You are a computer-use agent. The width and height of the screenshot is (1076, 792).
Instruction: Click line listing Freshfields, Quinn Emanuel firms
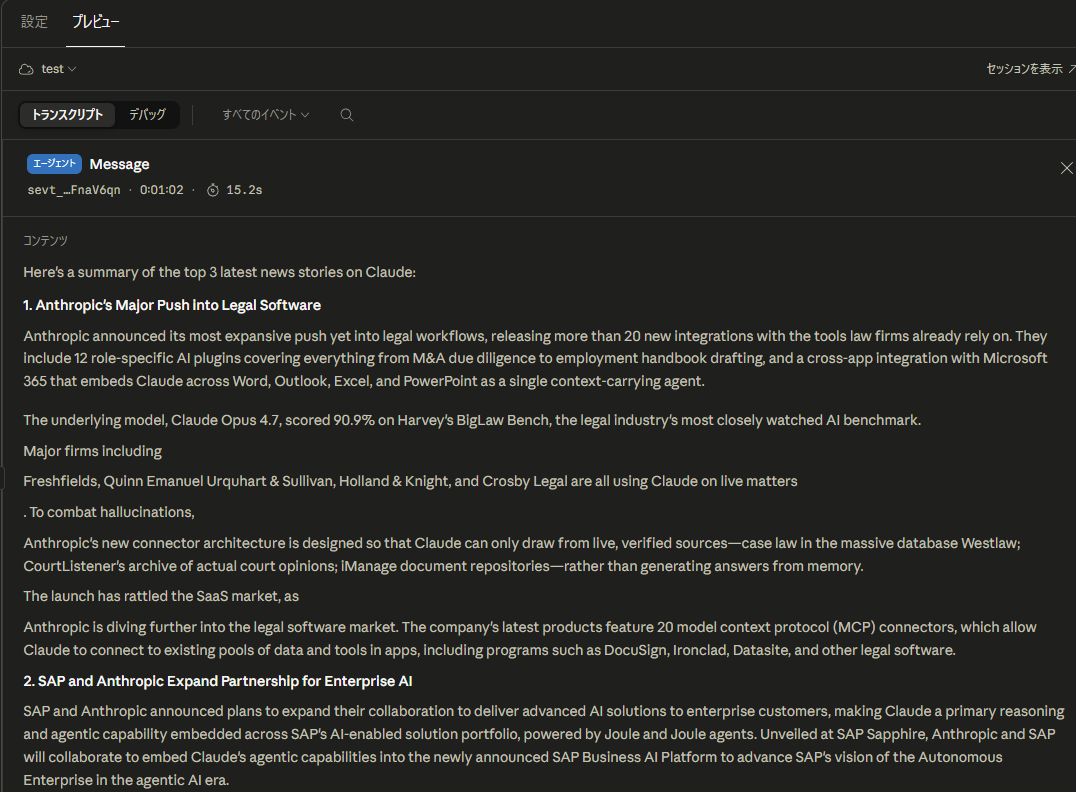[x=410, y=481]
